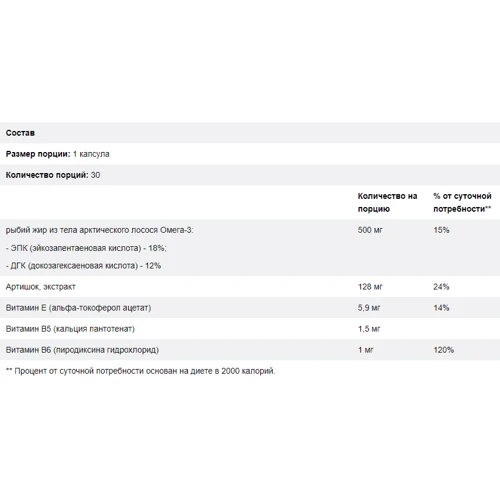Click the Артишок, экстракт row
The width and height of the screenshot is (500, 500).
click(250, 286)
